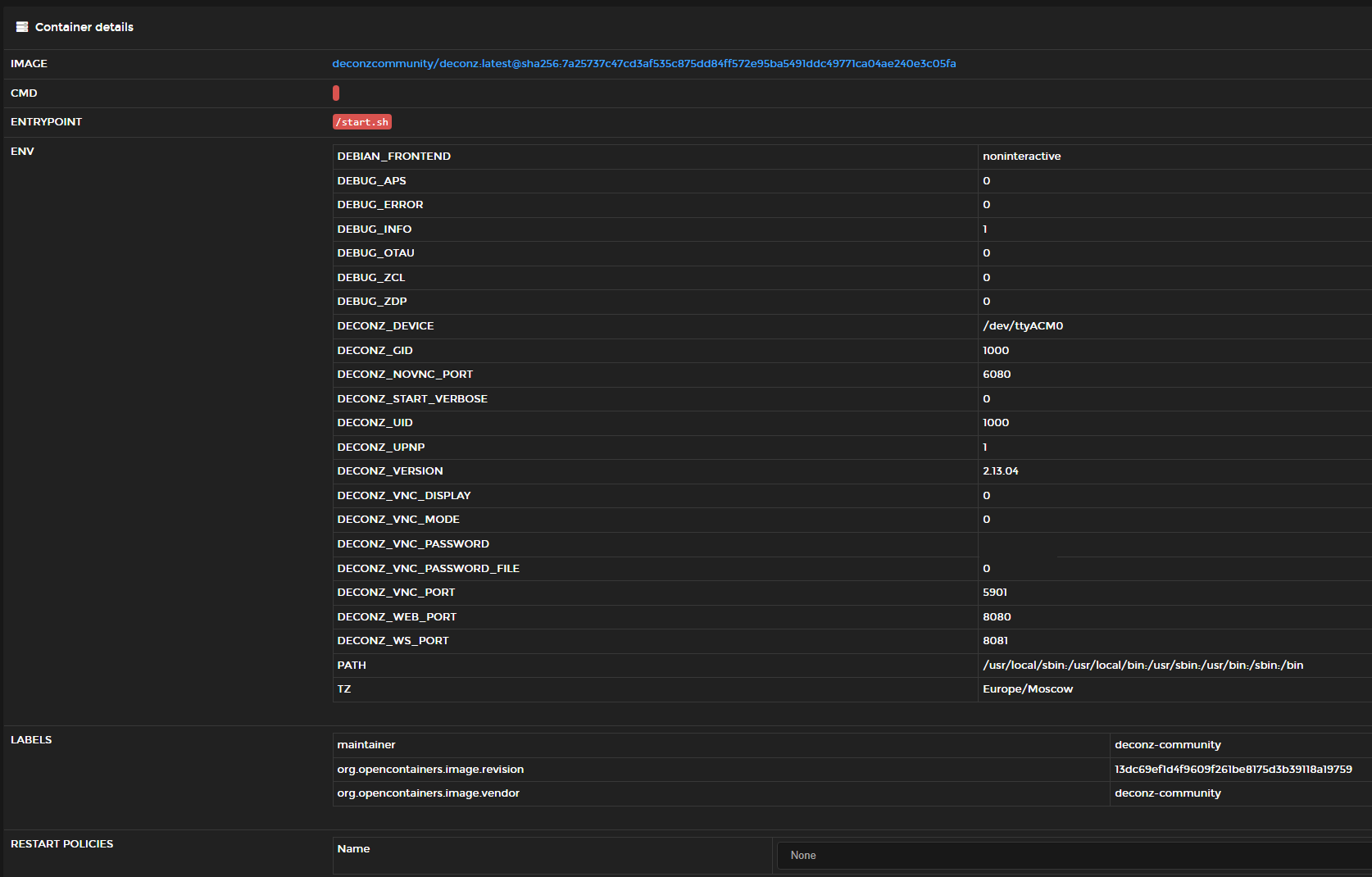Screen dimensions: 1372x877
Task: Open the deconzcommunity/deconz image link
Action: coord(644,63)
